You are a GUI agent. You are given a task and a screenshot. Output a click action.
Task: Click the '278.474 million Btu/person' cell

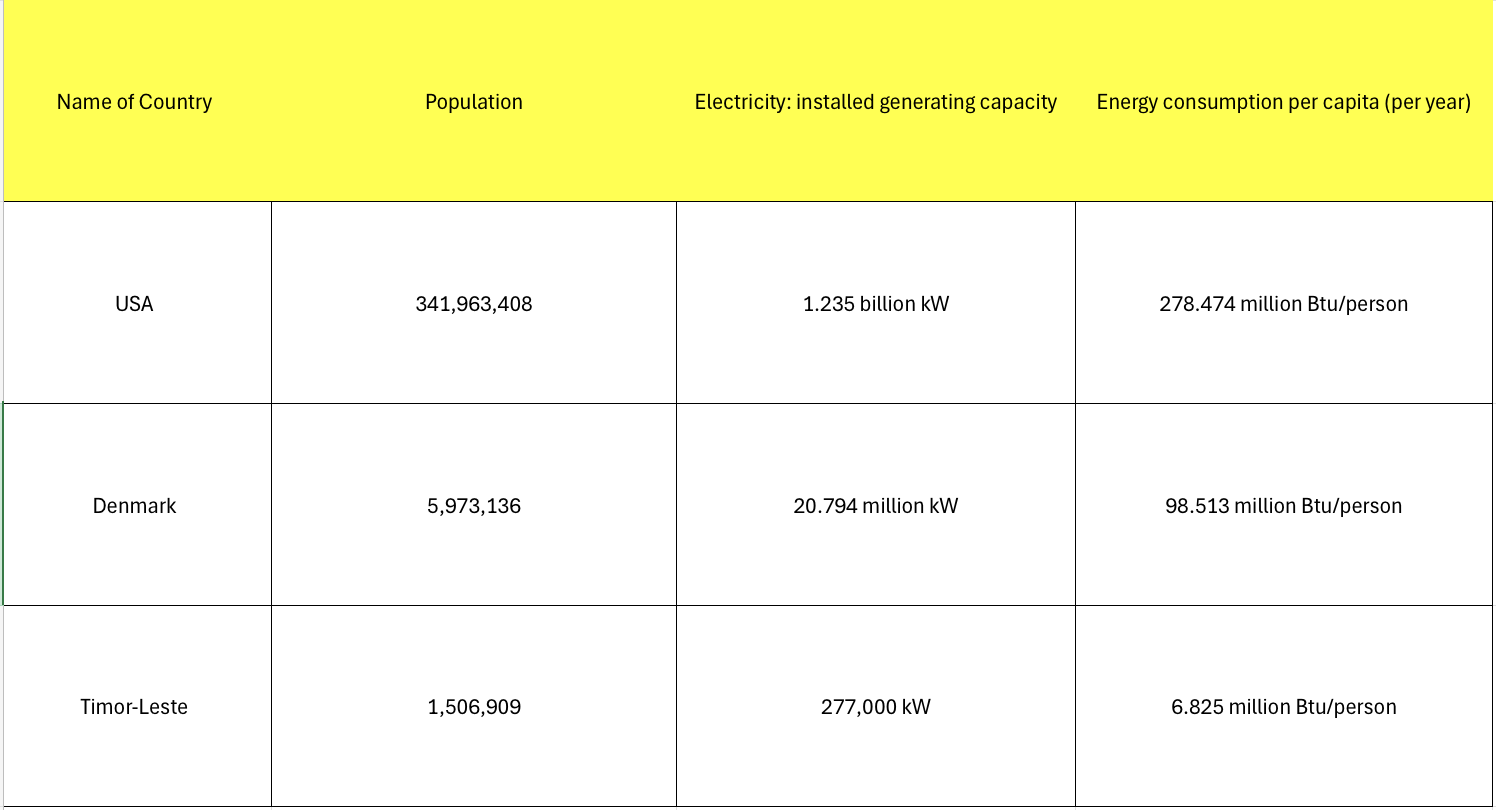(1283, 304)
